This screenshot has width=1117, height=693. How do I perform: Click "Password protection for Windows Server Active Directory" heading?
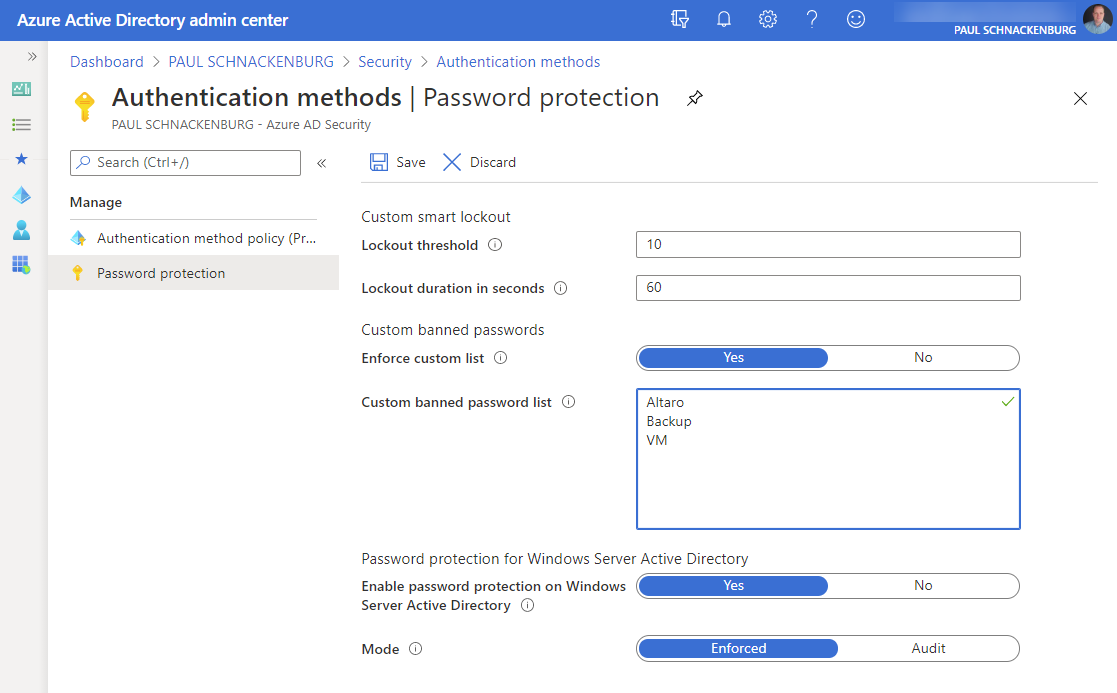click(555, 558)
